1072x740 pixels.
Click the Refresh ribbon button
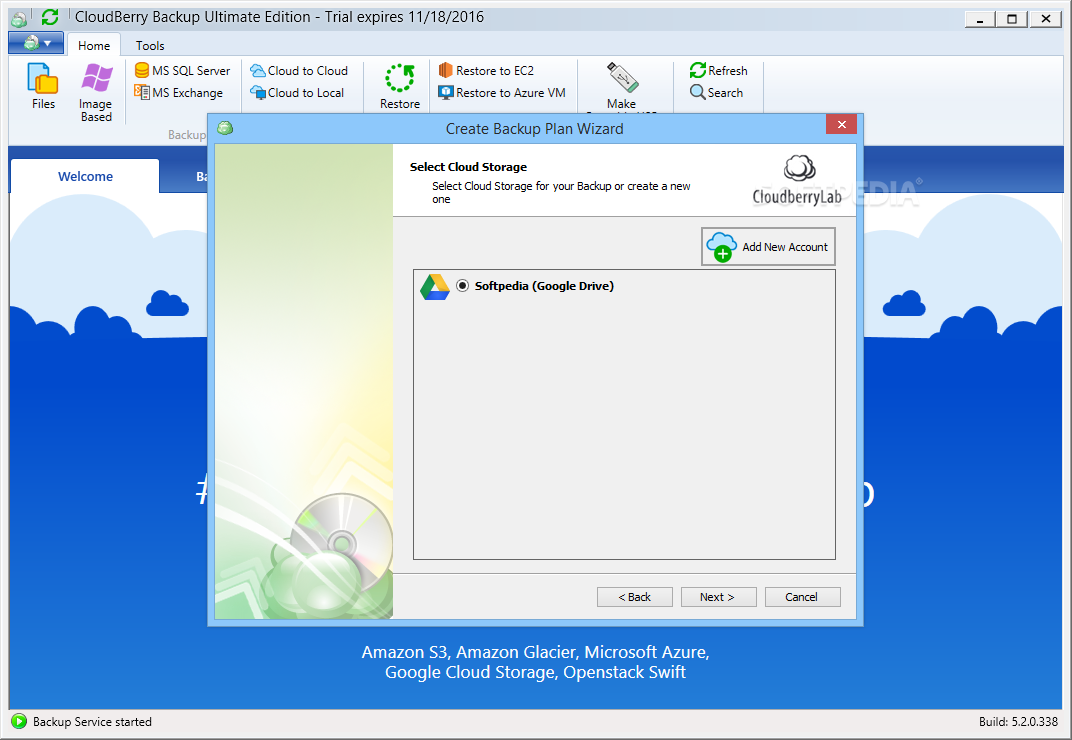(x=718, y=70)
